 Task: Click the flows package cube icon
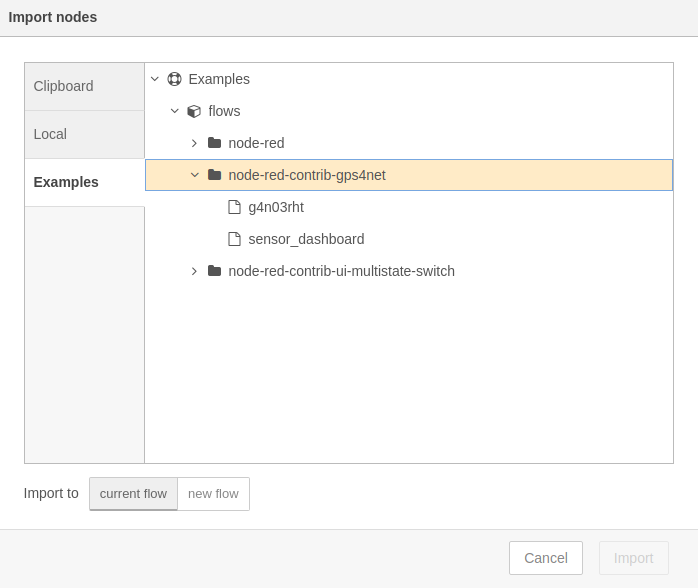[194, 111]
